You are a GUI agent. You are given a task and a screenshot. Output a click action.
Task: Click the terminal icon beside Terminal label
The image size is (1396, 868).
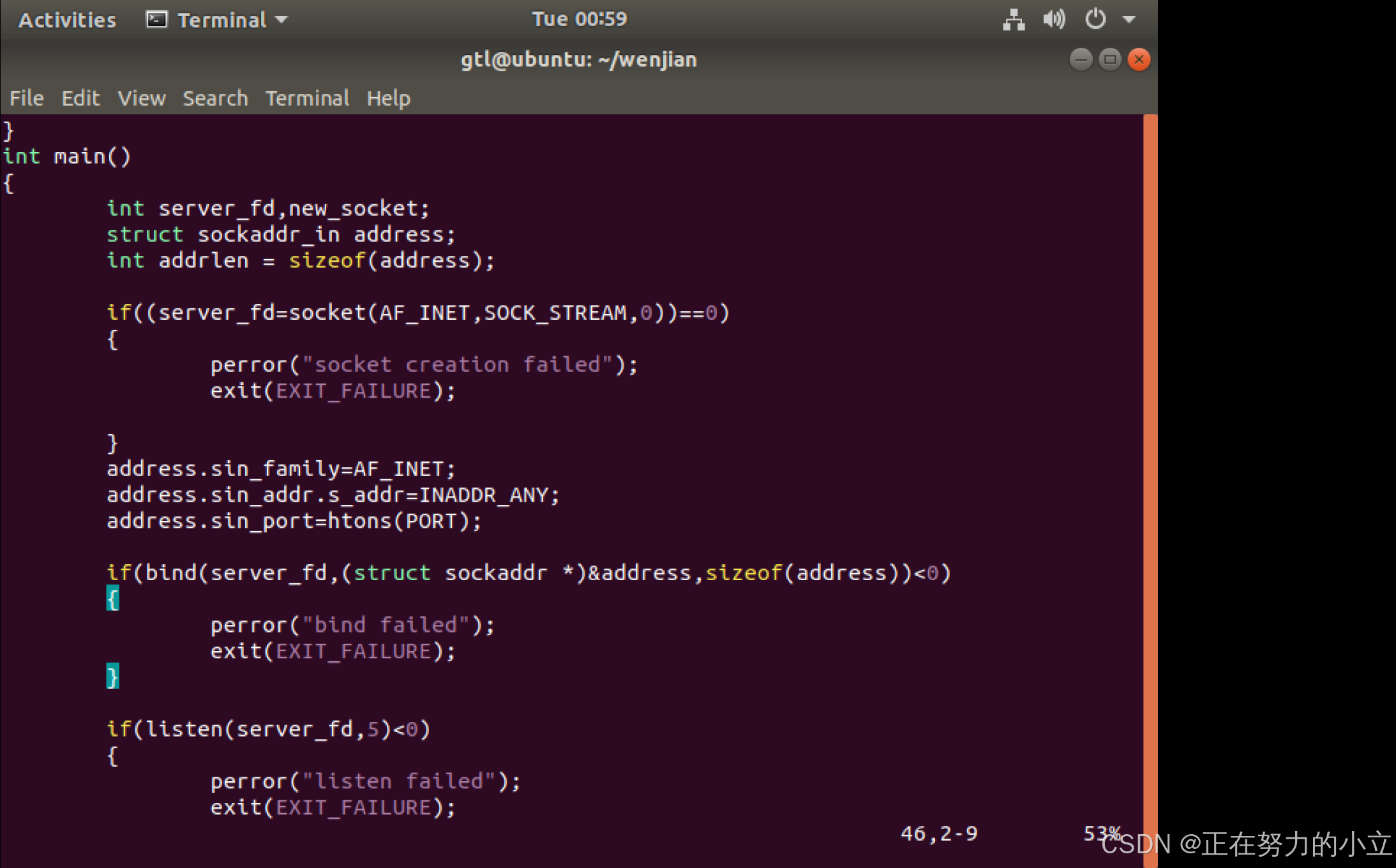coord(156,20)
